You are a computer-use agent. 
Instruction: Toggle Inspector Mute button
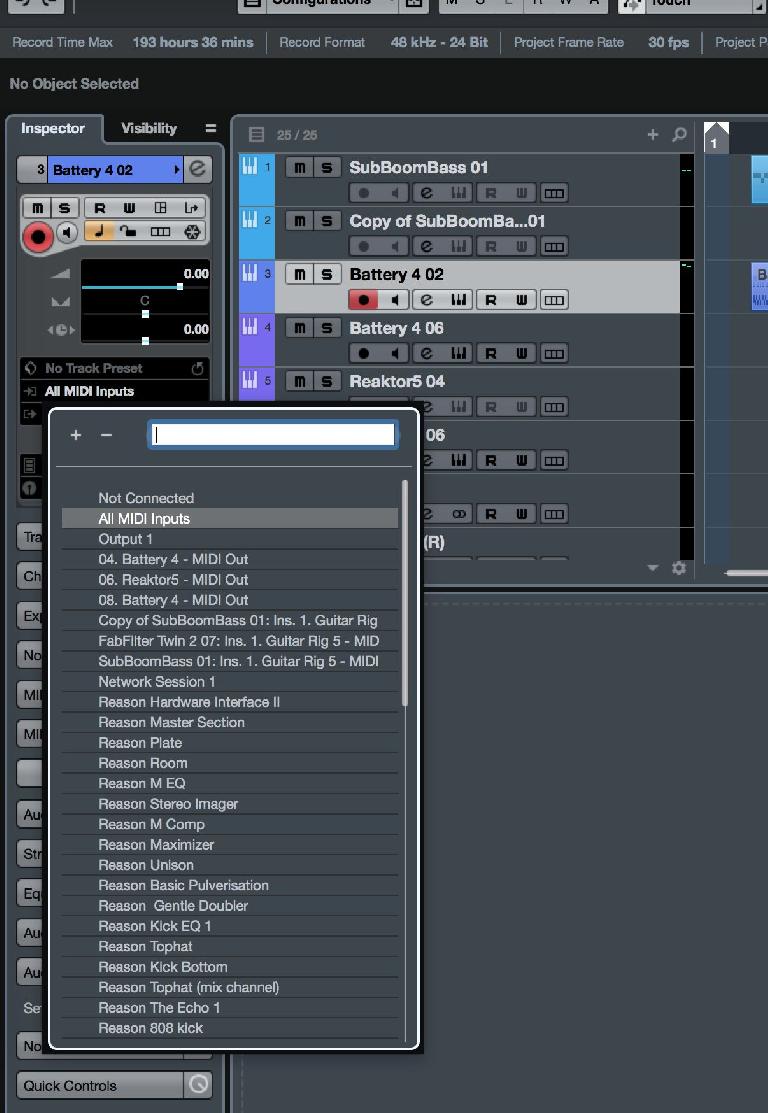pos(38,208)
